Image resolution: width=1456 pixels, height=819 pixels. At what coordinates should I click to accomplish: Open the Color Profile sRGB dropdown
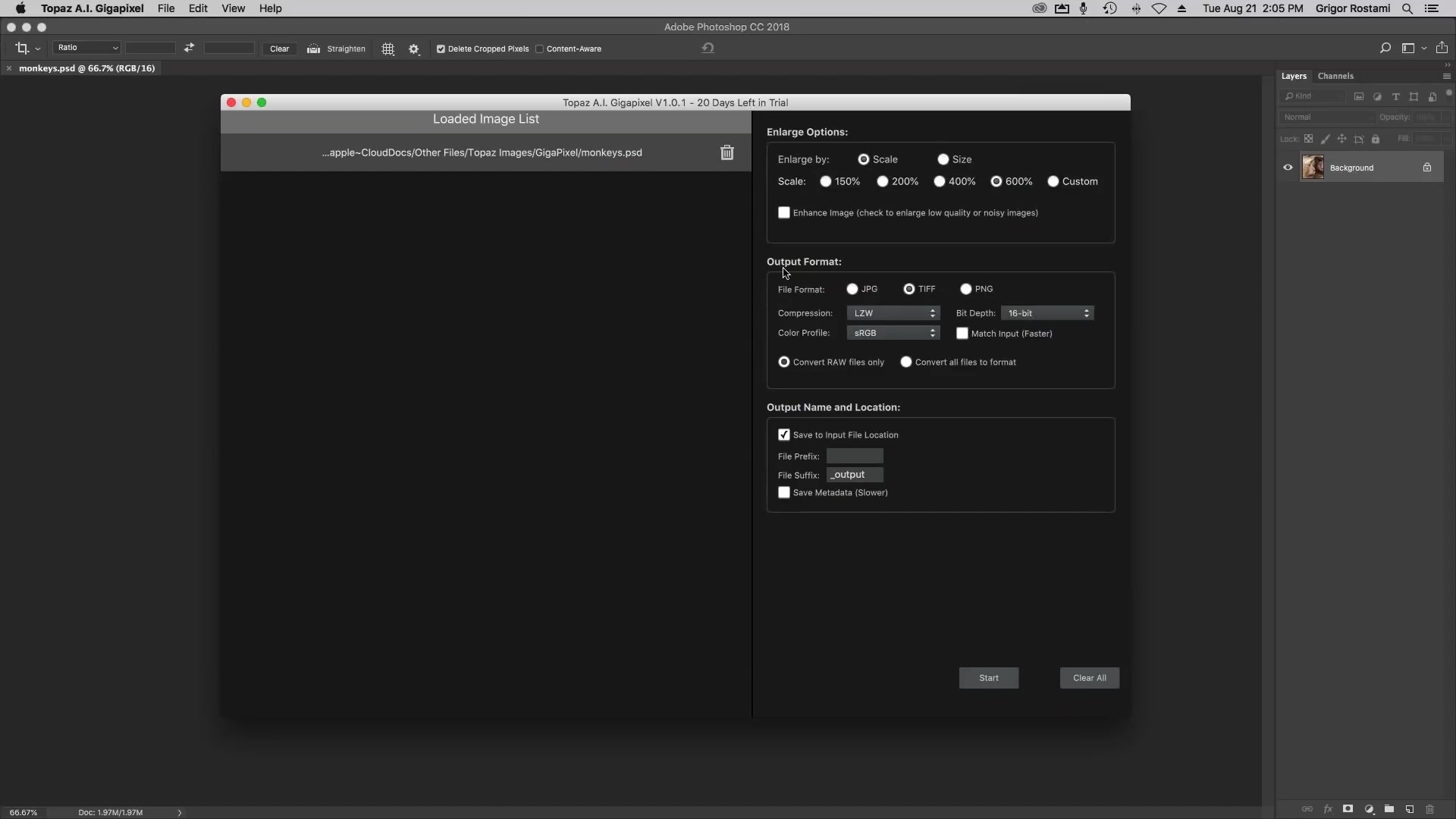click(x=893, y=333)
